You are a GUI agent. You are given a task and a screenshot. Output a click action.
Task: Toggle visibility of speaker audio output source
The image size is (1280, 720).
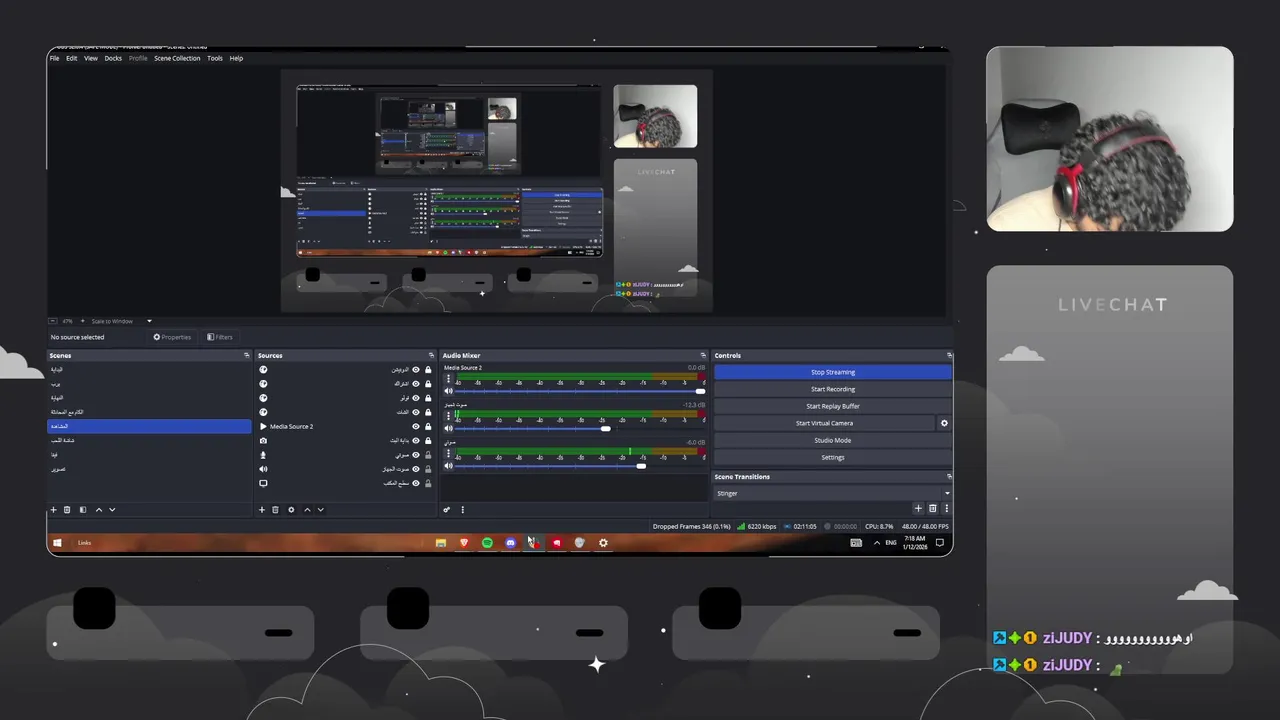[x=416, y=469]
